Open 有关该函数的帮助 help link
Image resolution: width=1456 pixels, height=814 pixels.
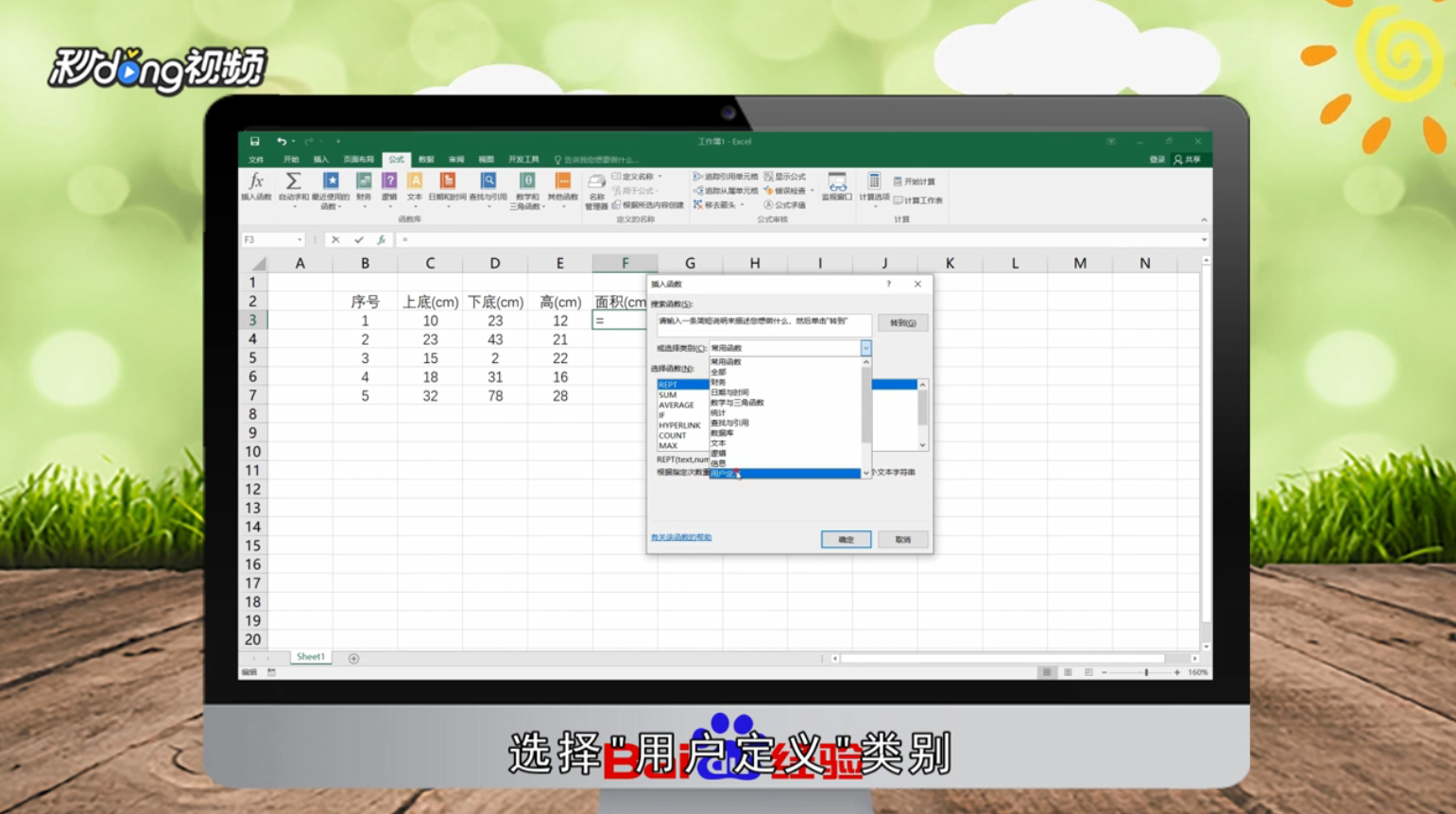[x=681, y=537]
